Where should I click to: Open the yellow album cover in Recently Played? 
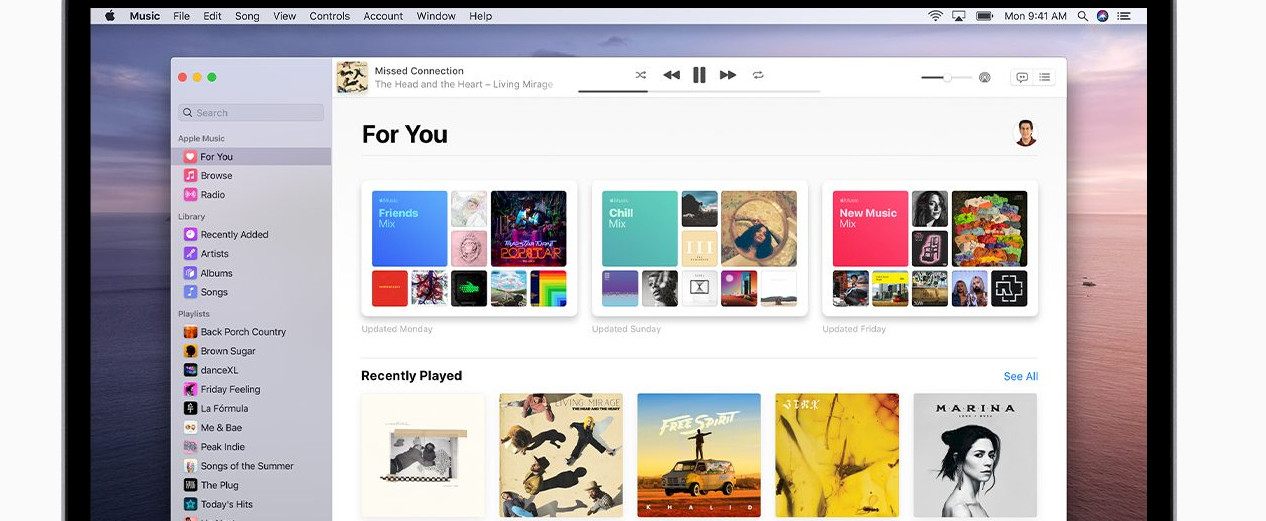(x=837, y=455)
